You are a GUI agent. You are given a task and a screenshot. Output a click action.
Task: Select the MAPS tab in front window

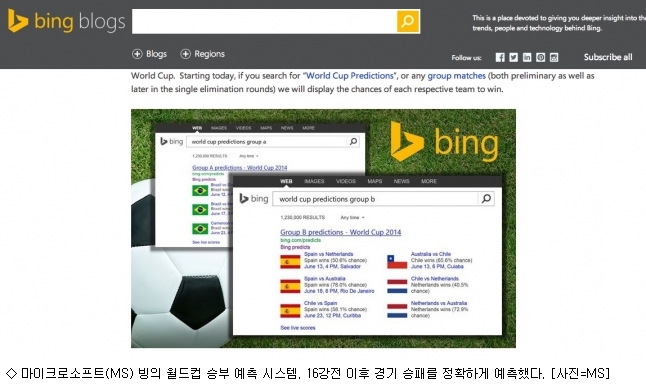click(375, 181)
